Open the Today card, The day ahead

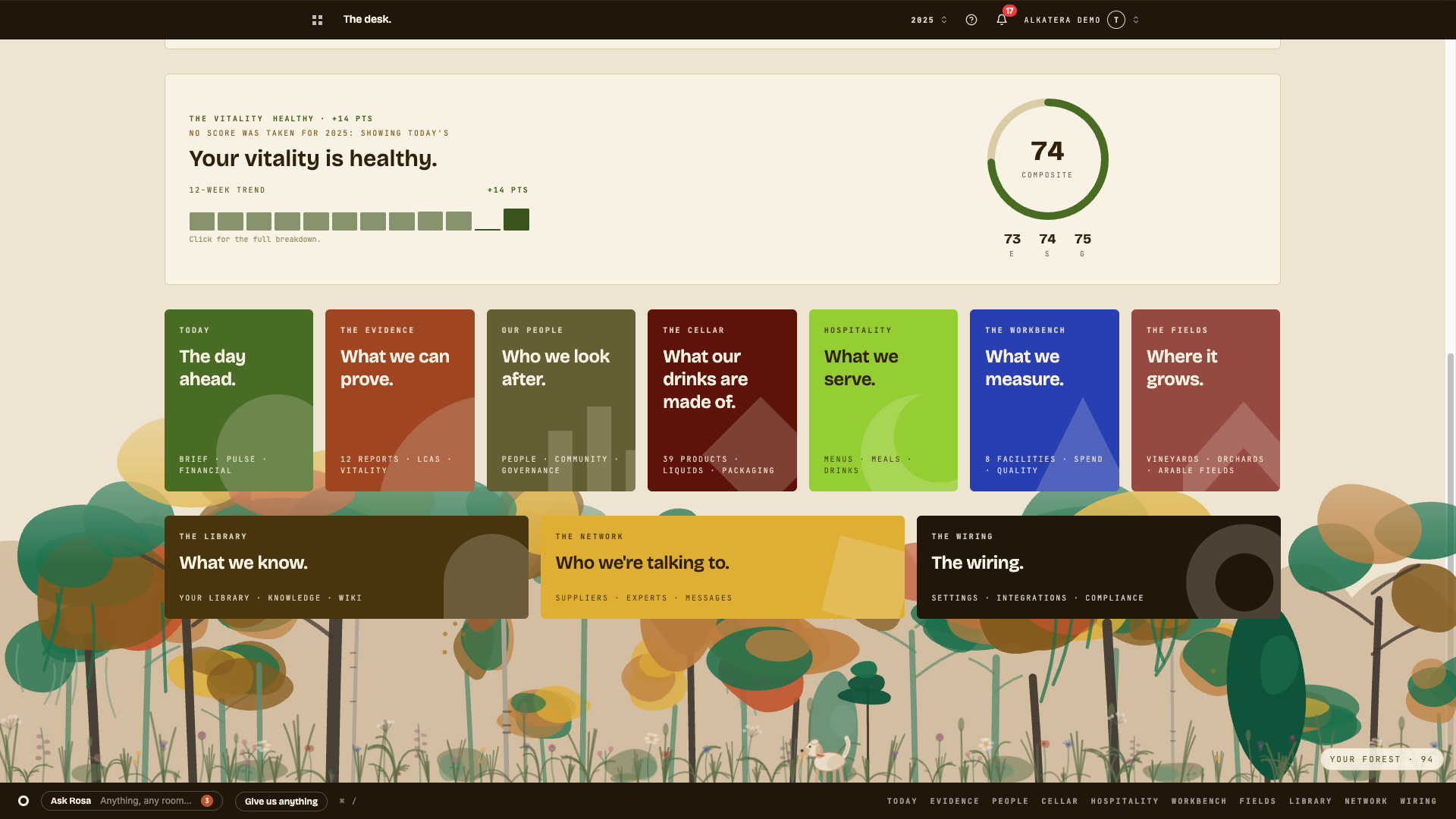pyautogui.click(x=239, y=400)
